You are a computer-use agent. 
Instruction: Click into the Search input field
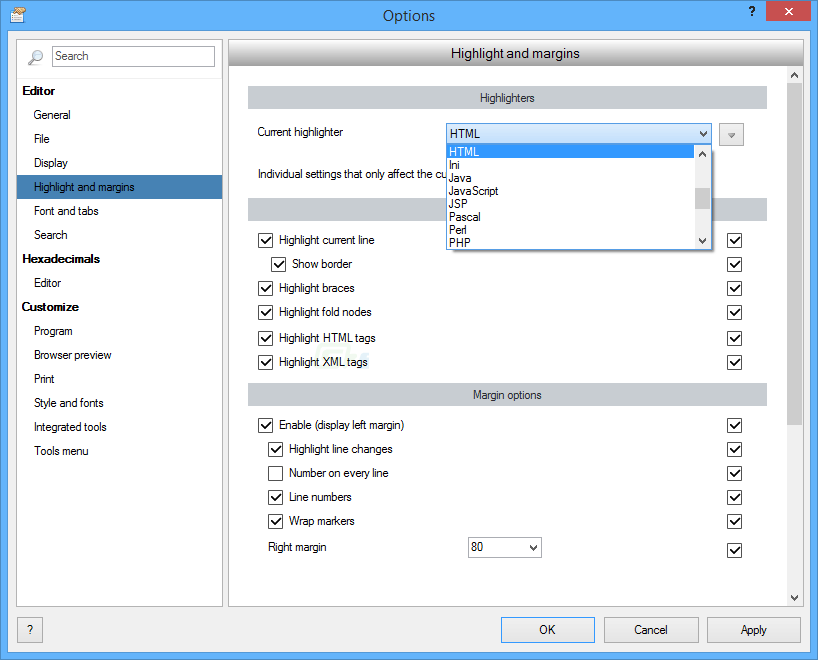pos(133,56)
